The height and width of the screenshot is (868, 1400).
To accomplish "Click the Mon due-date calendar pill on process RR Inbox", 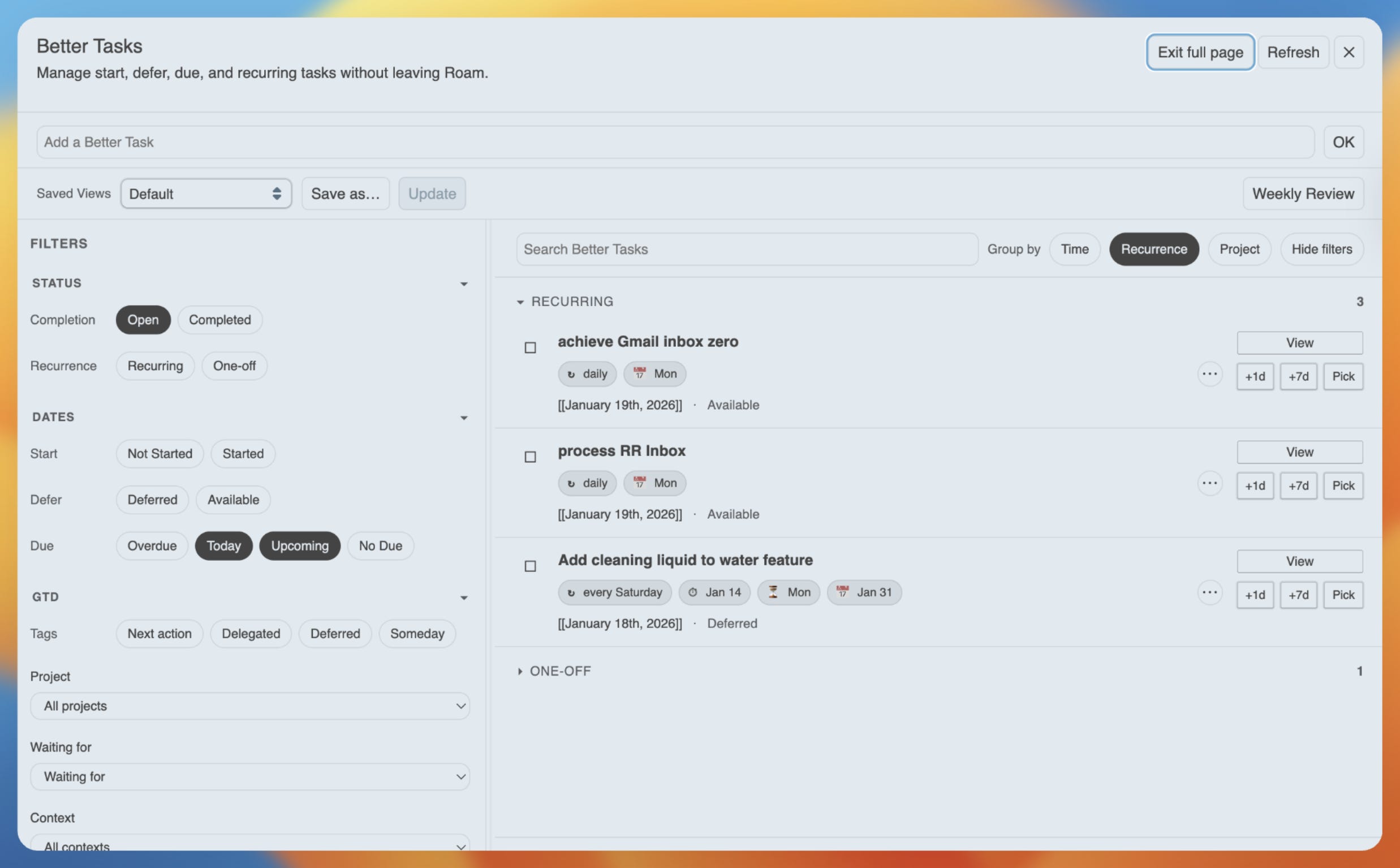I will (x=654, y=483).
